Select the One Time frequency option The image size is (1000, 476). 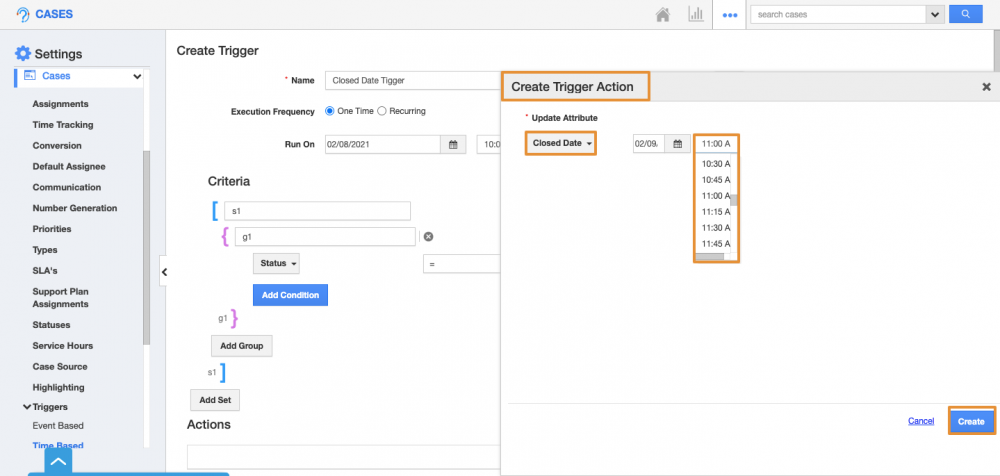(x=330, y=111)
